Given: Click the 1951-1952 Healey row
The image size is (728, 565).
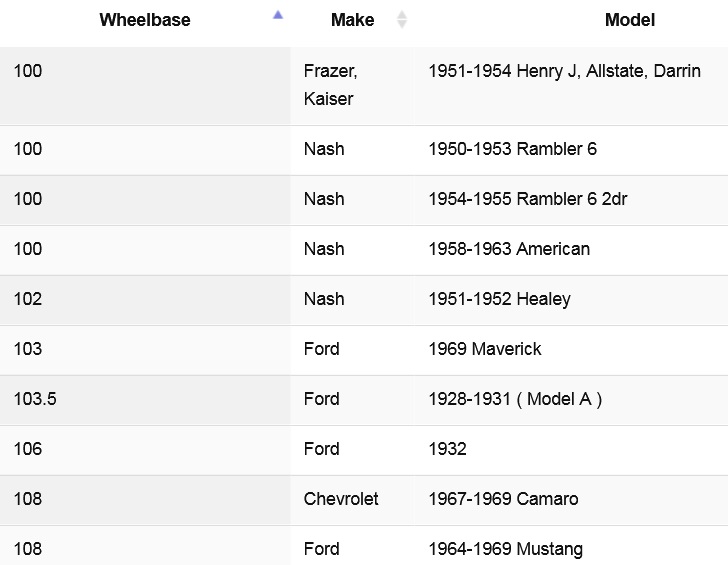Looking at the screenshot, I should tap(499, 299).
